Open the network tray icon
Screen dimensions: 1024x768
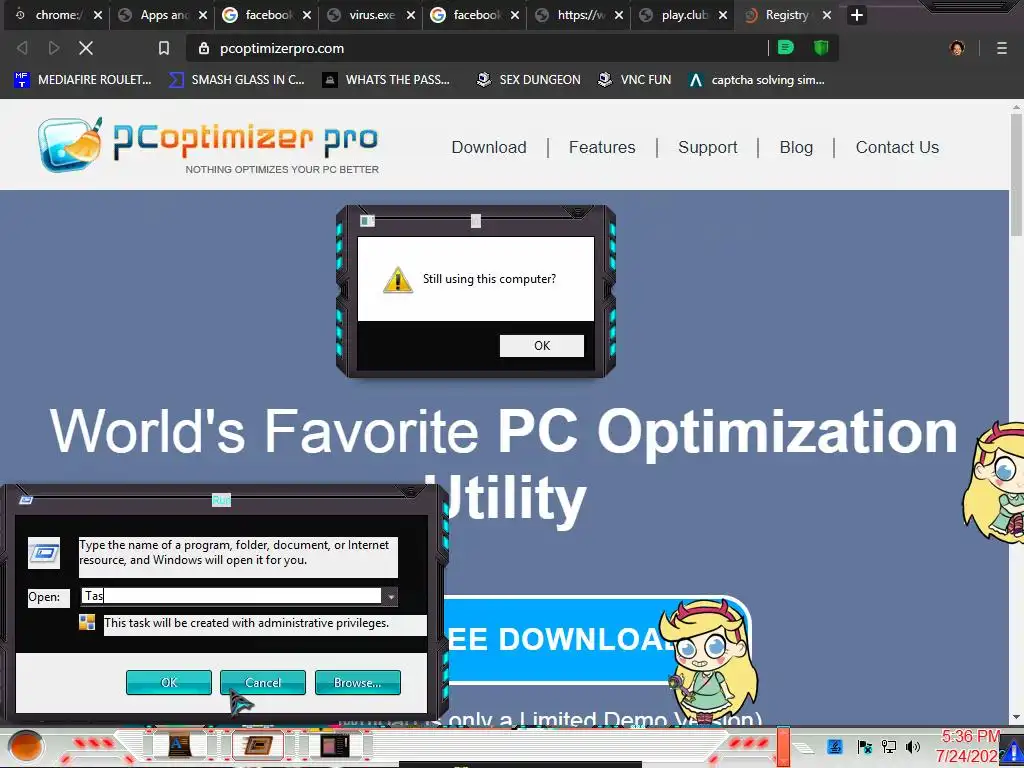click(888, 746)
